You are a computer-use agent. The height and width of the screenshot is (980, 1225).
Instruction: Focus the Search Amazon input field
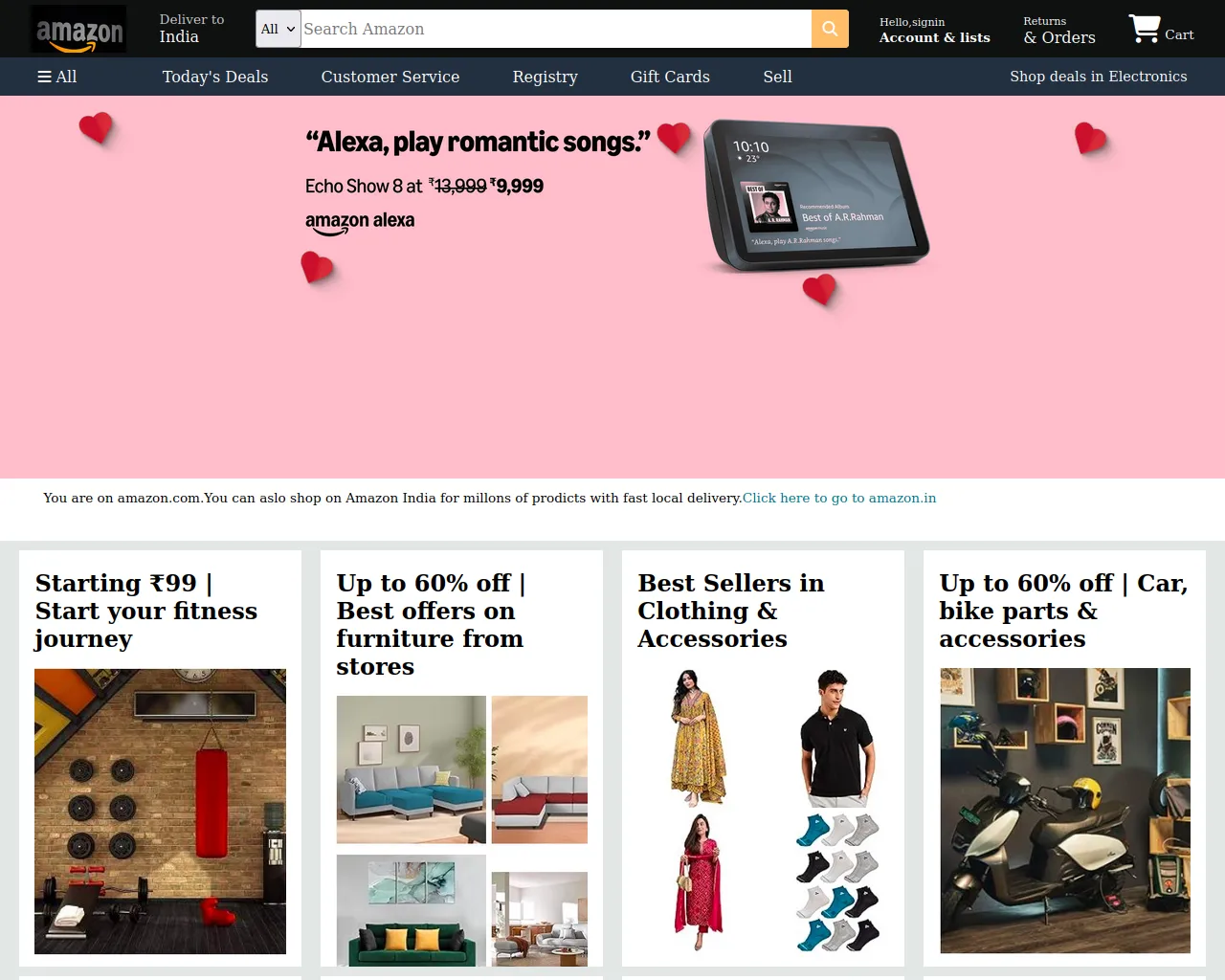[556, 29]
